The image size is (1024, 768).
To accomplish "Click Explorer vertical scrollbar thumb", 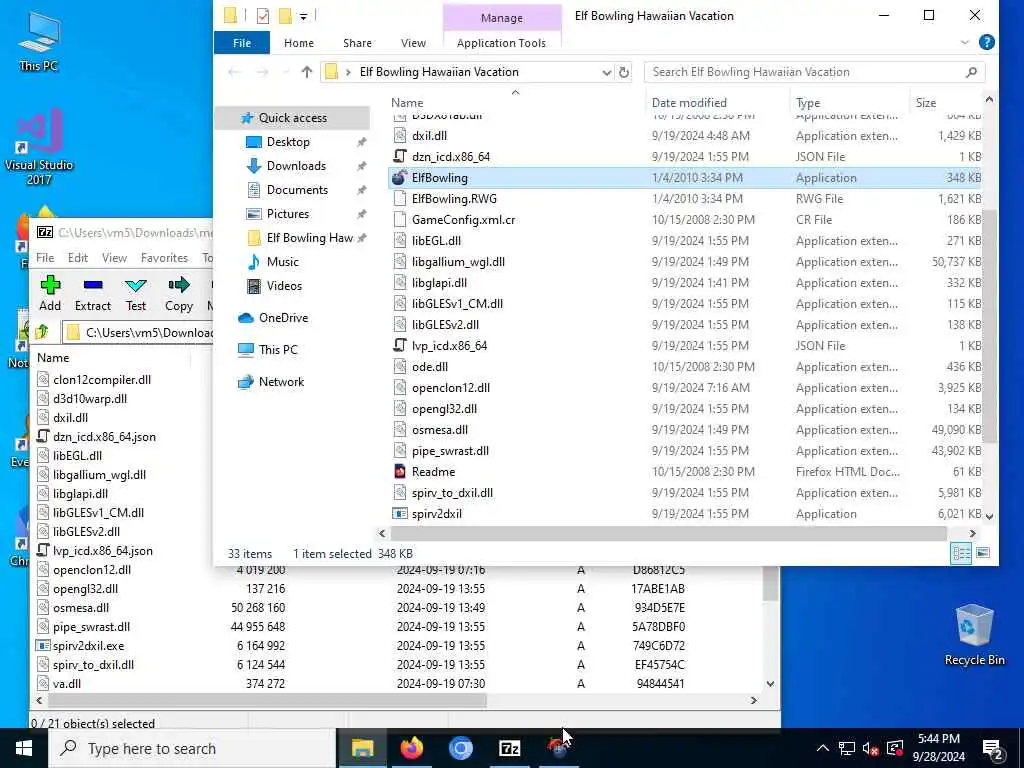I will click(x=989, y=325).
